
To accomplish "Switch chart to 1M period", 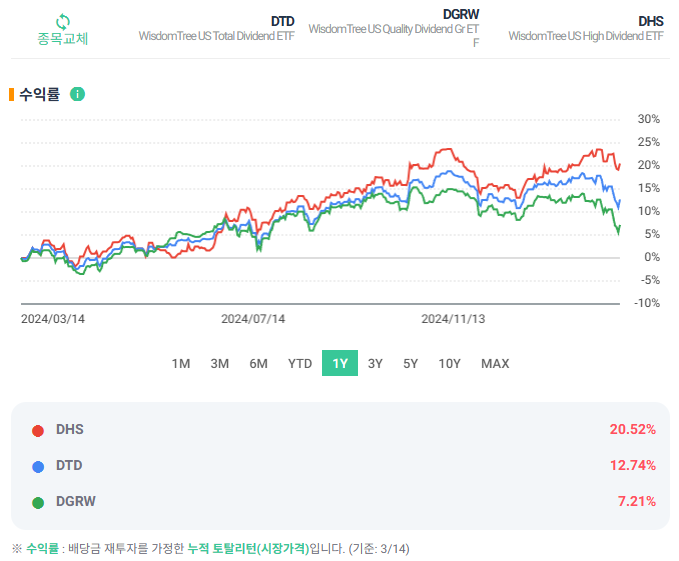I will (181, 364).
